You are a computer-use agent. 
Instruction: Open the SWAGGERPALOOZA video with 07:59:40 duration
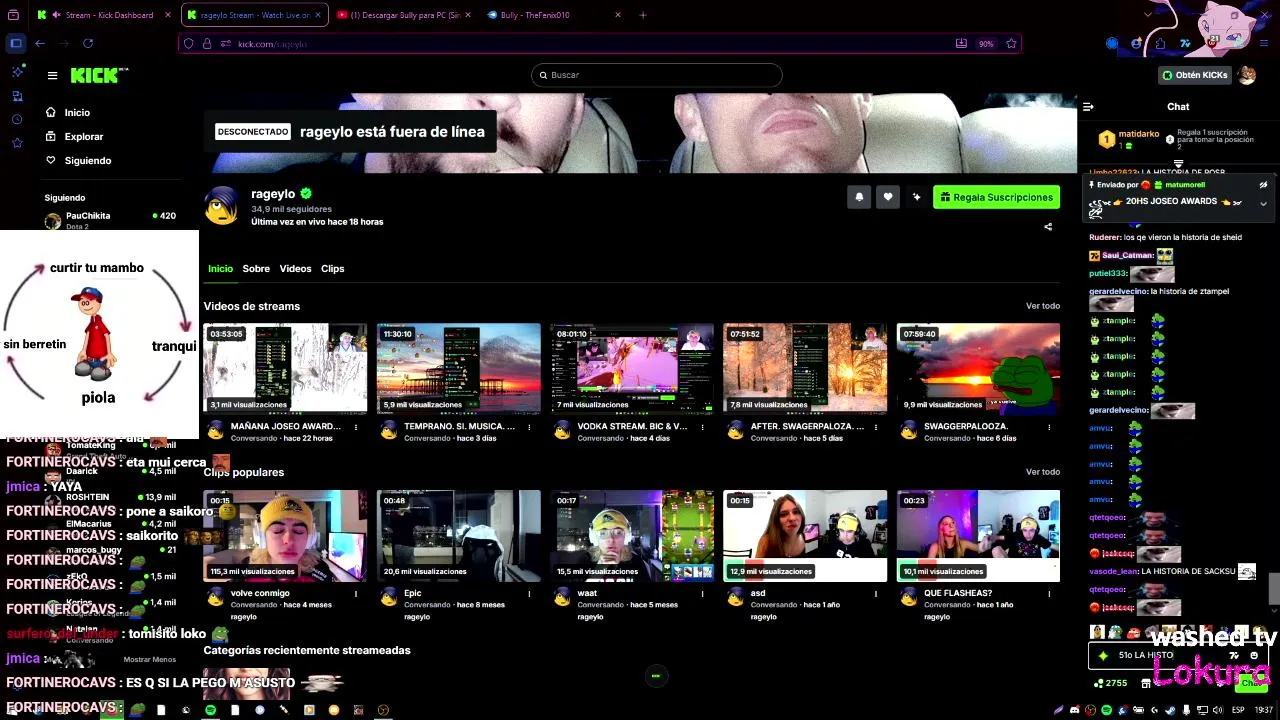pyautogui.click(x=978, y=368)
